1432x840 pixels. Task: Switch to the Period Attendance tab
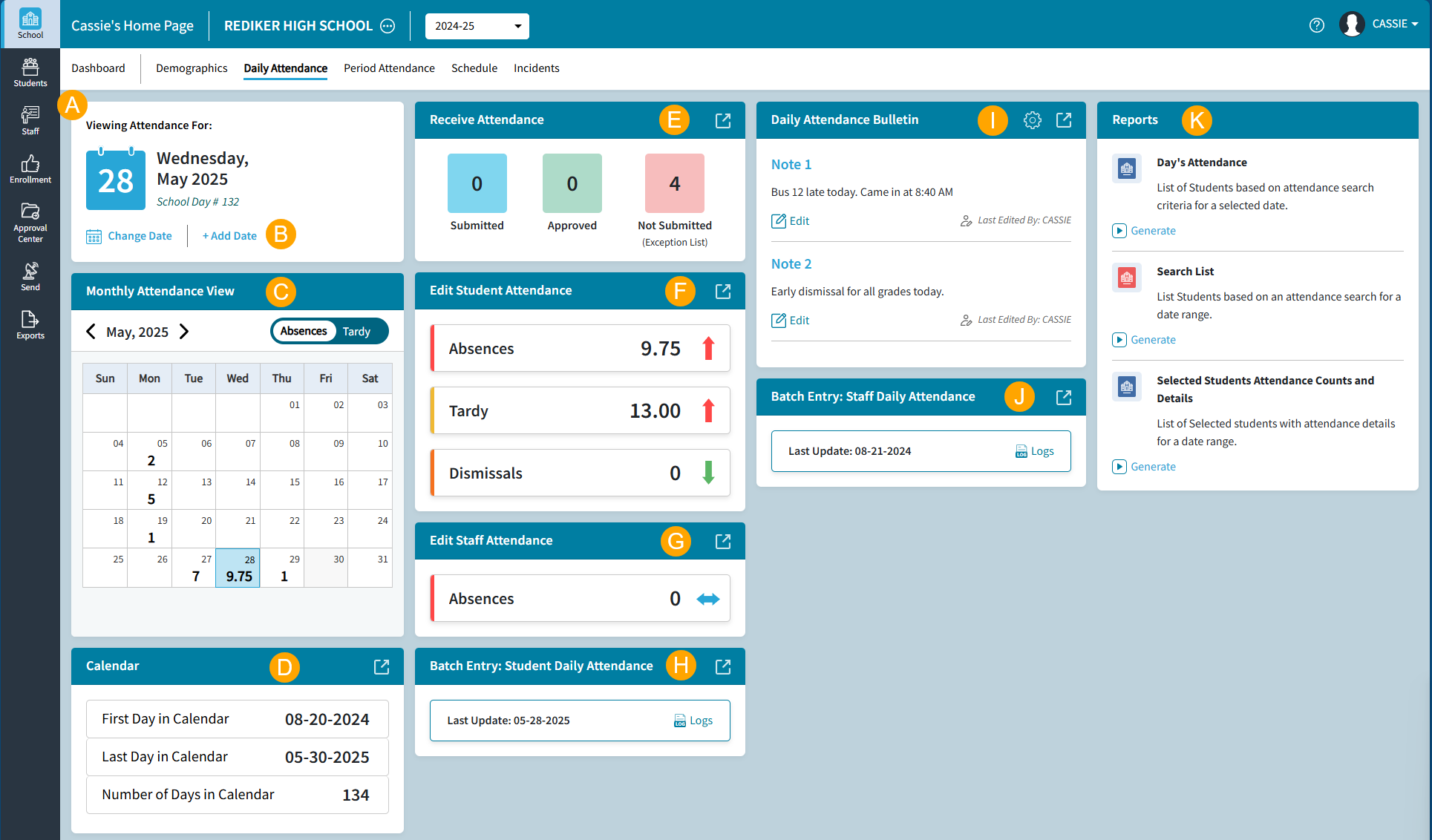tap(389, 68)
